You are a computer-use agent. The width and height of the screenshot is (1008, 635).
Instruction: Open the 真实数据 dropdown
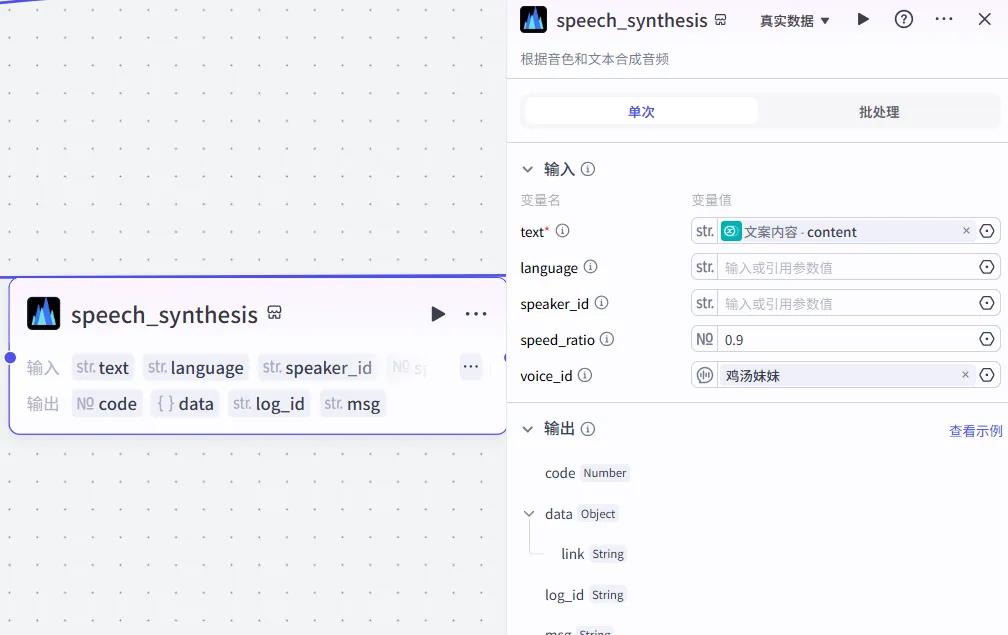[794, 19]
